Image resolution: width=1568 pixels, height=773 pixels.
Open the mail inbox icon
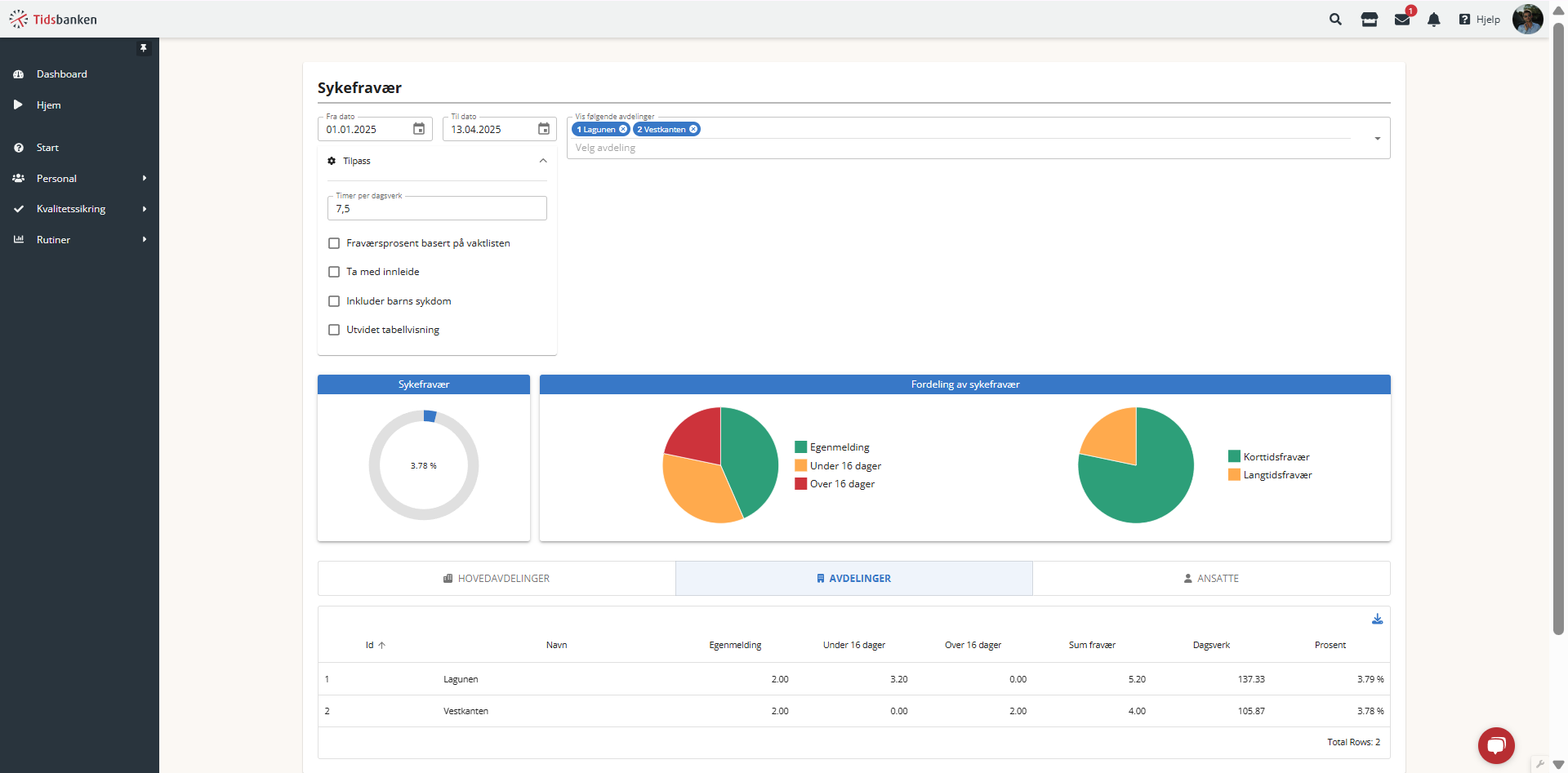pyautogui.click(x=1402, y=20)
